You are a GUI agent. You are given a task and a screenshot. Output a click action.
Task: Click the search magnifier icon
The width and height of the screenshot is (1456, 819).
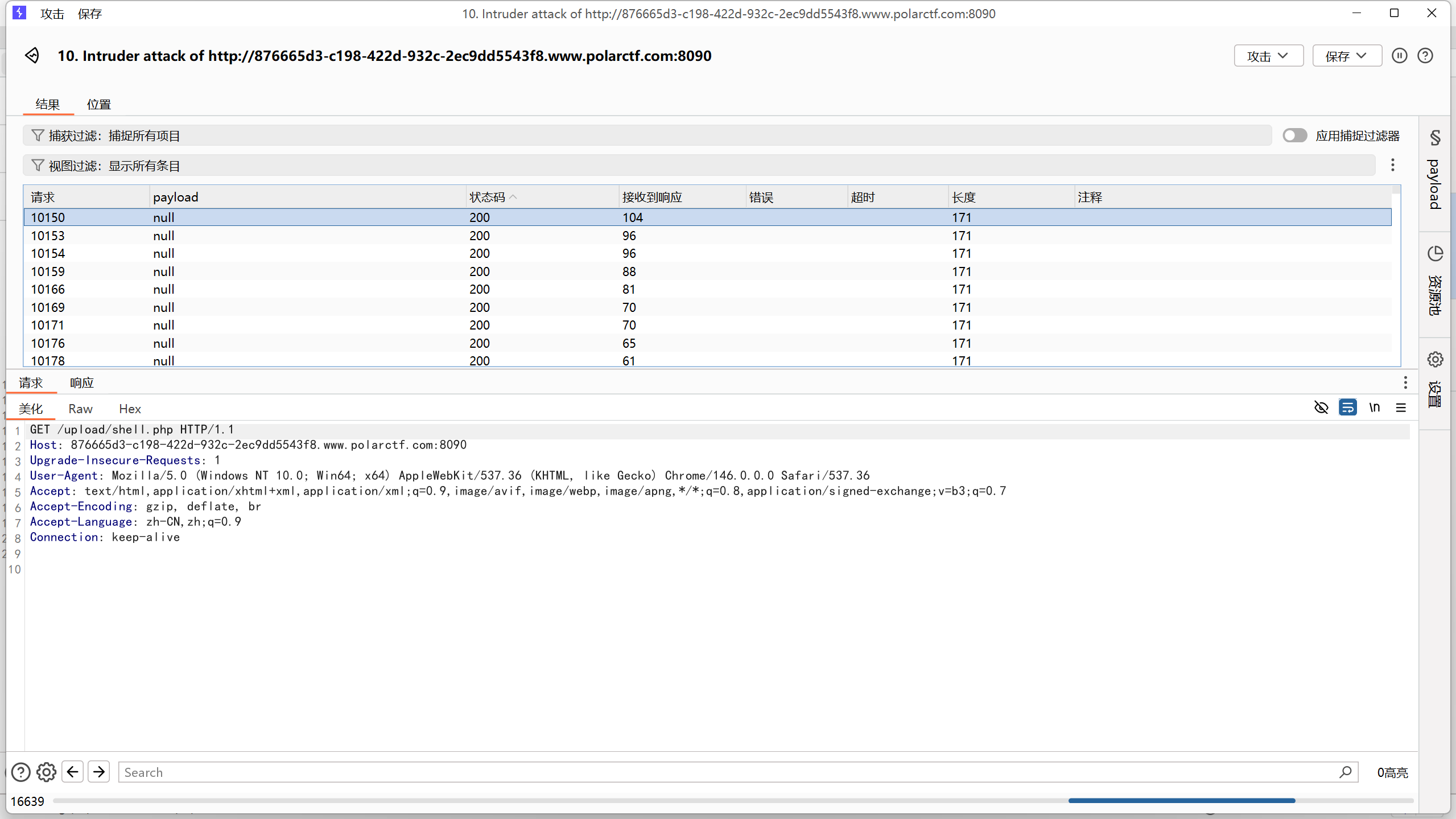click(x=1345, y=772)
